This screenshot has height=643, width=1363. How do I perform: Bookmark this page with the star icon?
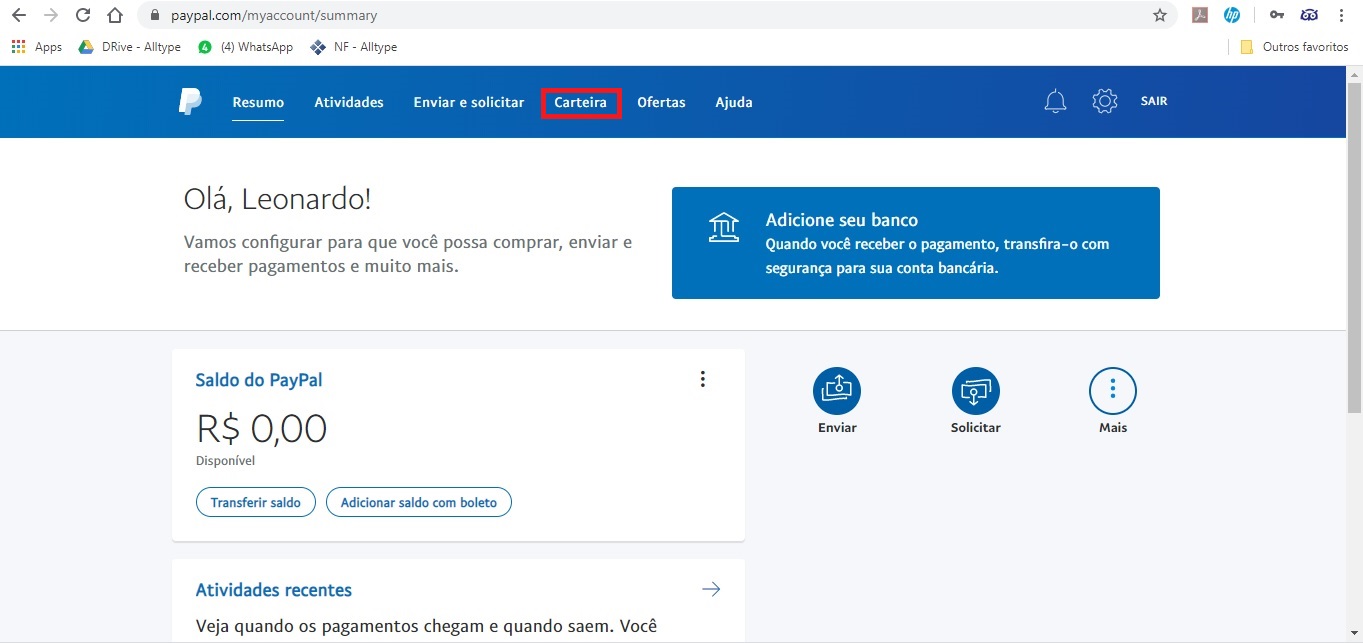(x=1160, y=15)
